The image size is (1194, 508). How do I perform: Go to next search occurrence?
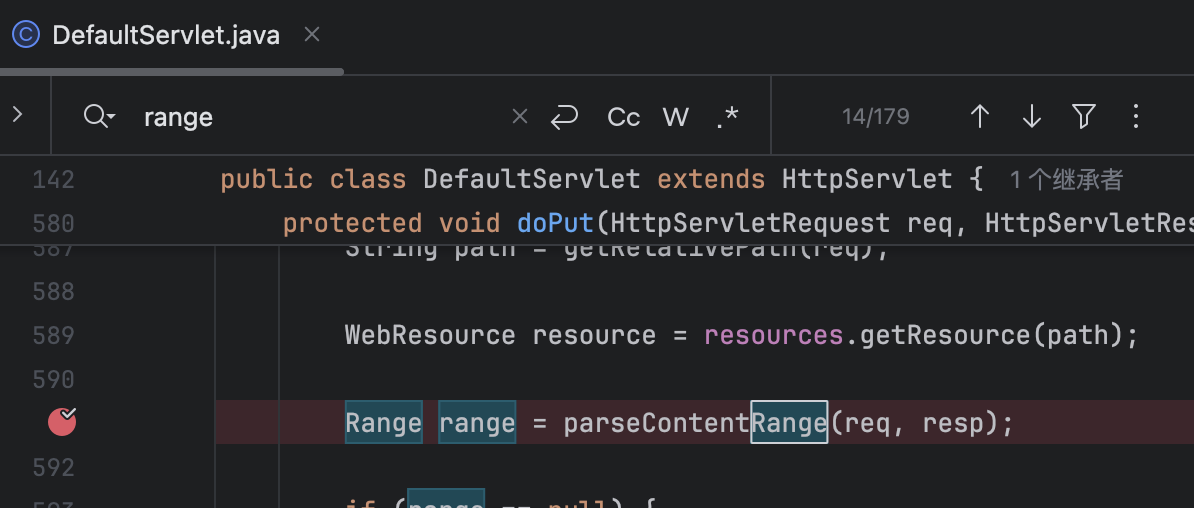point(1032,117)
